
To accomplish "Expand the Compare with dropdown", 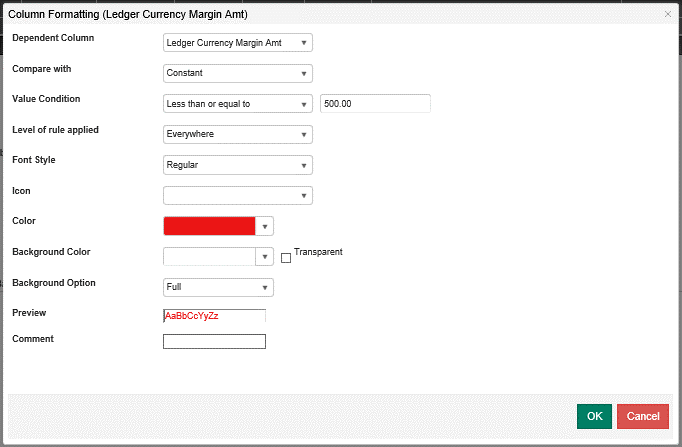I will 238,73.
